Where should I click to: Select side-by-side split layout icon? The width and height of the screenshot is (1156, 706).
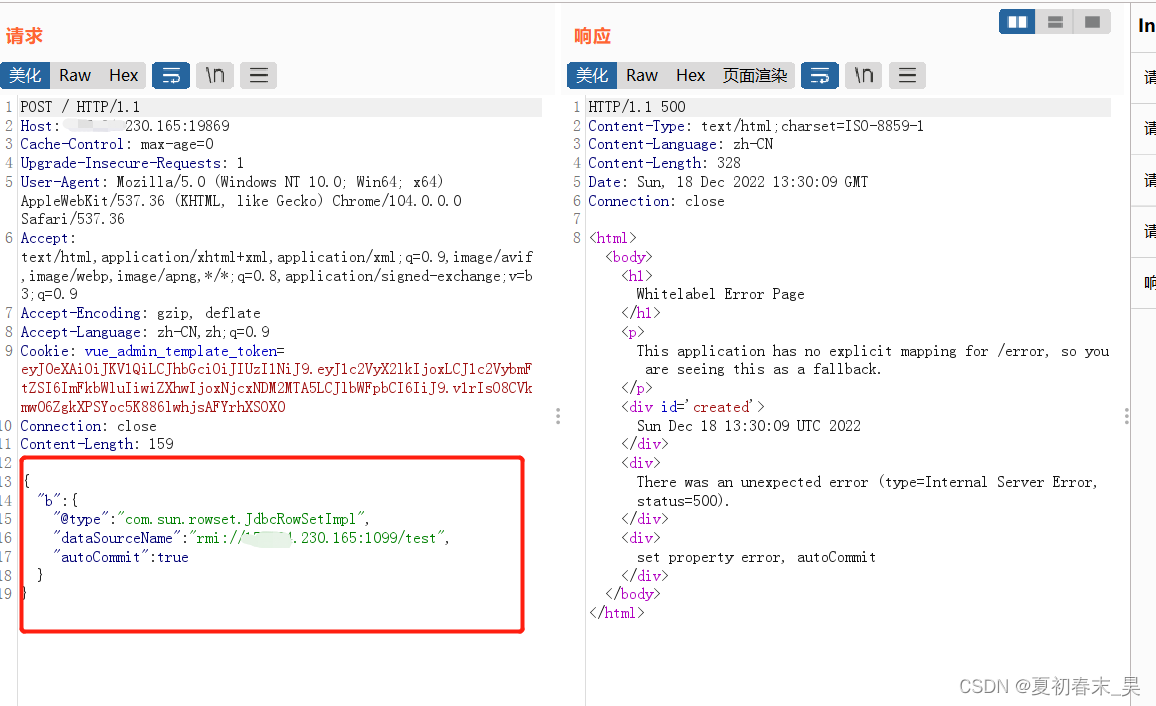coord(1017,22)
